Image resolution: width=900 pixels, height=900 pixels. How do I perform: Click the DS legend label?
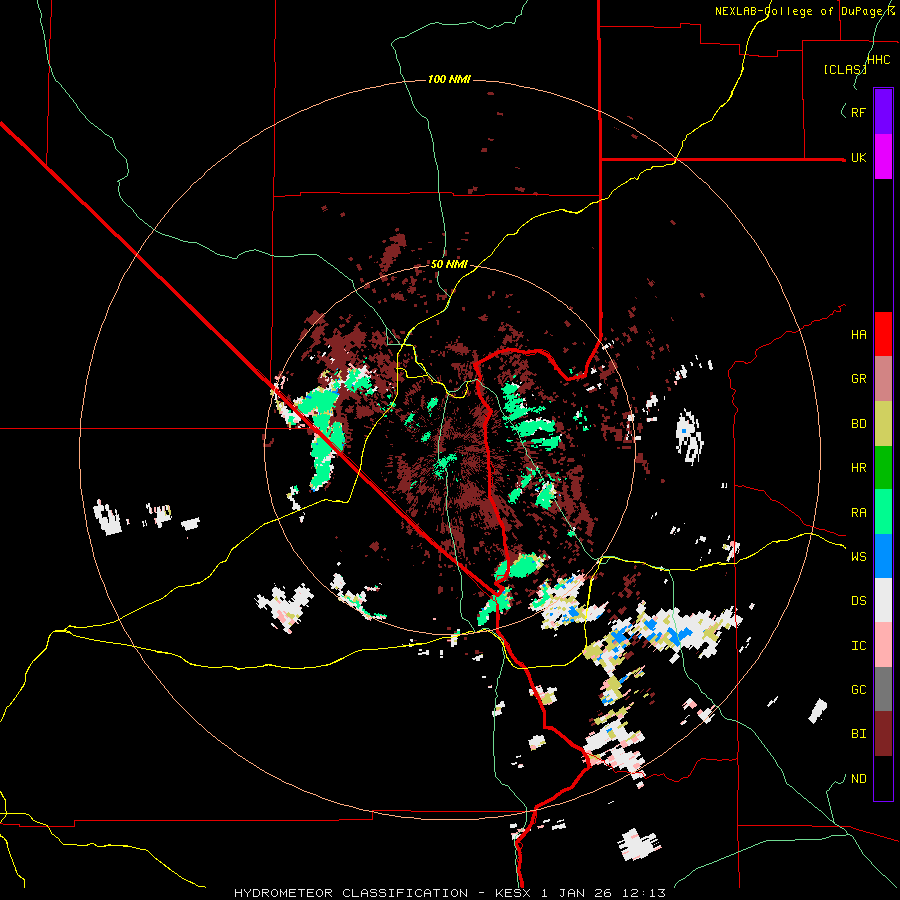858,601
